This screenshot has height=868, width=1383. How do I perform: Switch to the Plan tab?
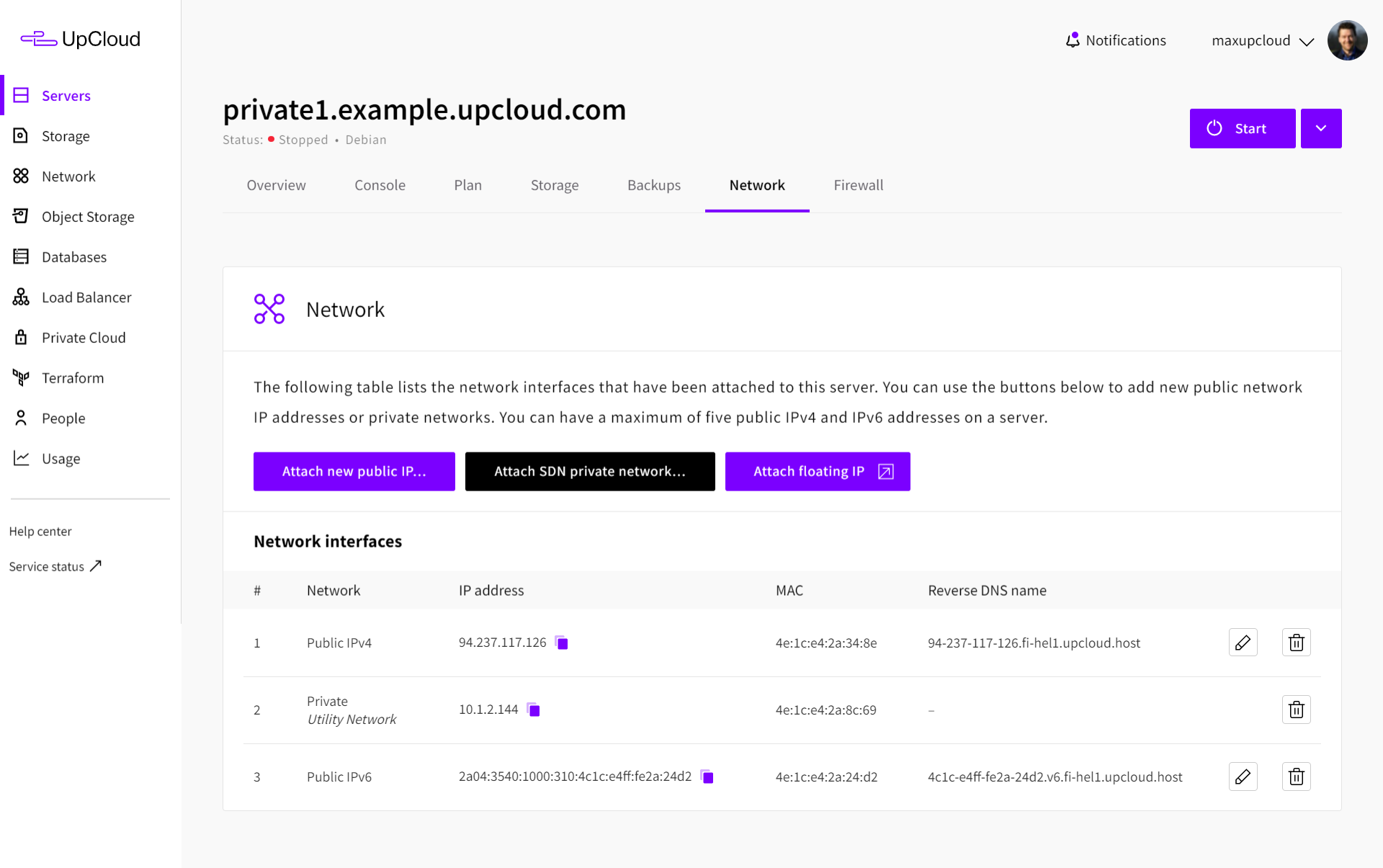click(468, 185)
